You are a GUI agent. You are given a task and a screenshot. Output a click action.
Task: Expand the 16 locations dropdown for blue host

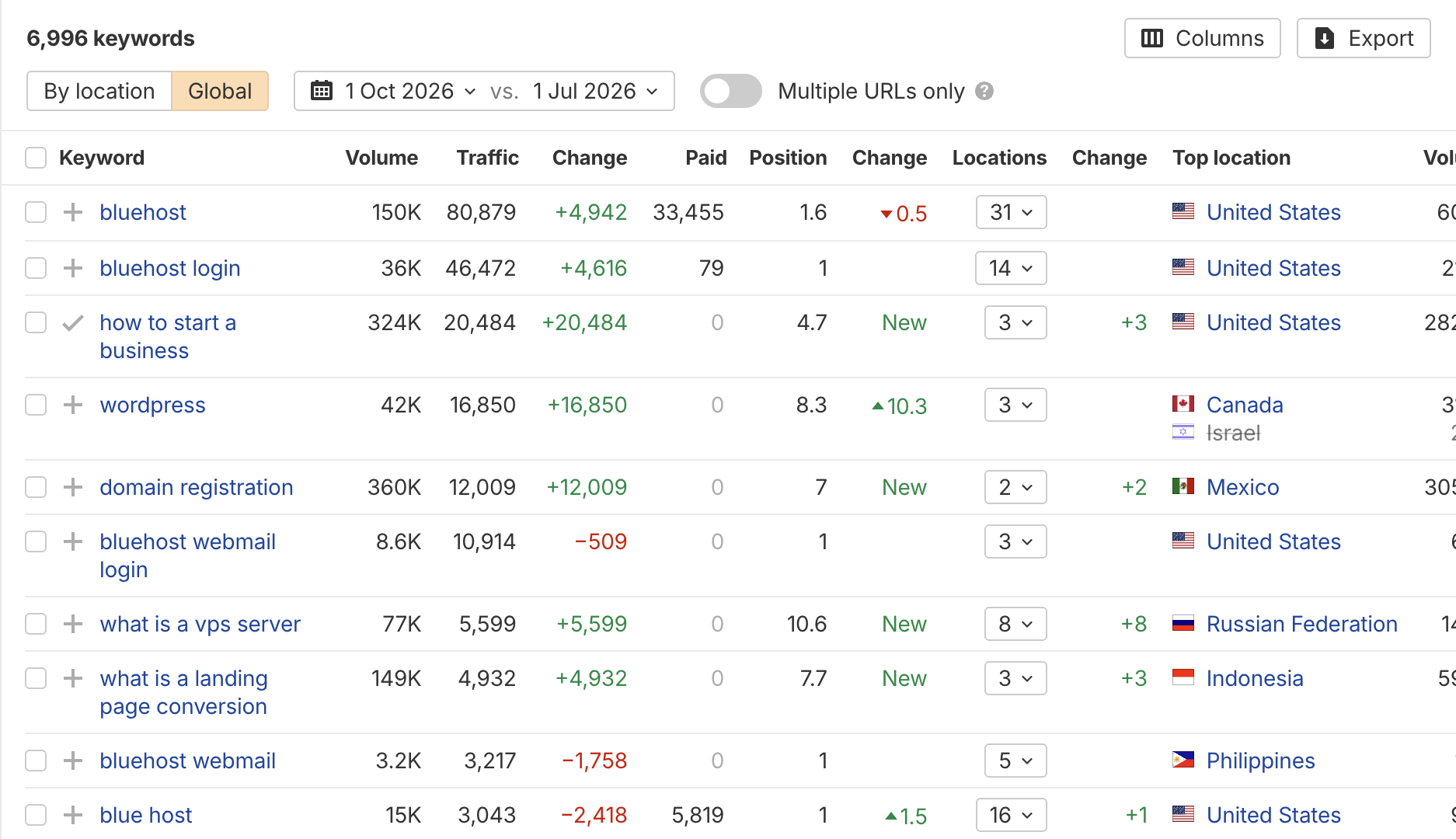(x=1011, y=815)
